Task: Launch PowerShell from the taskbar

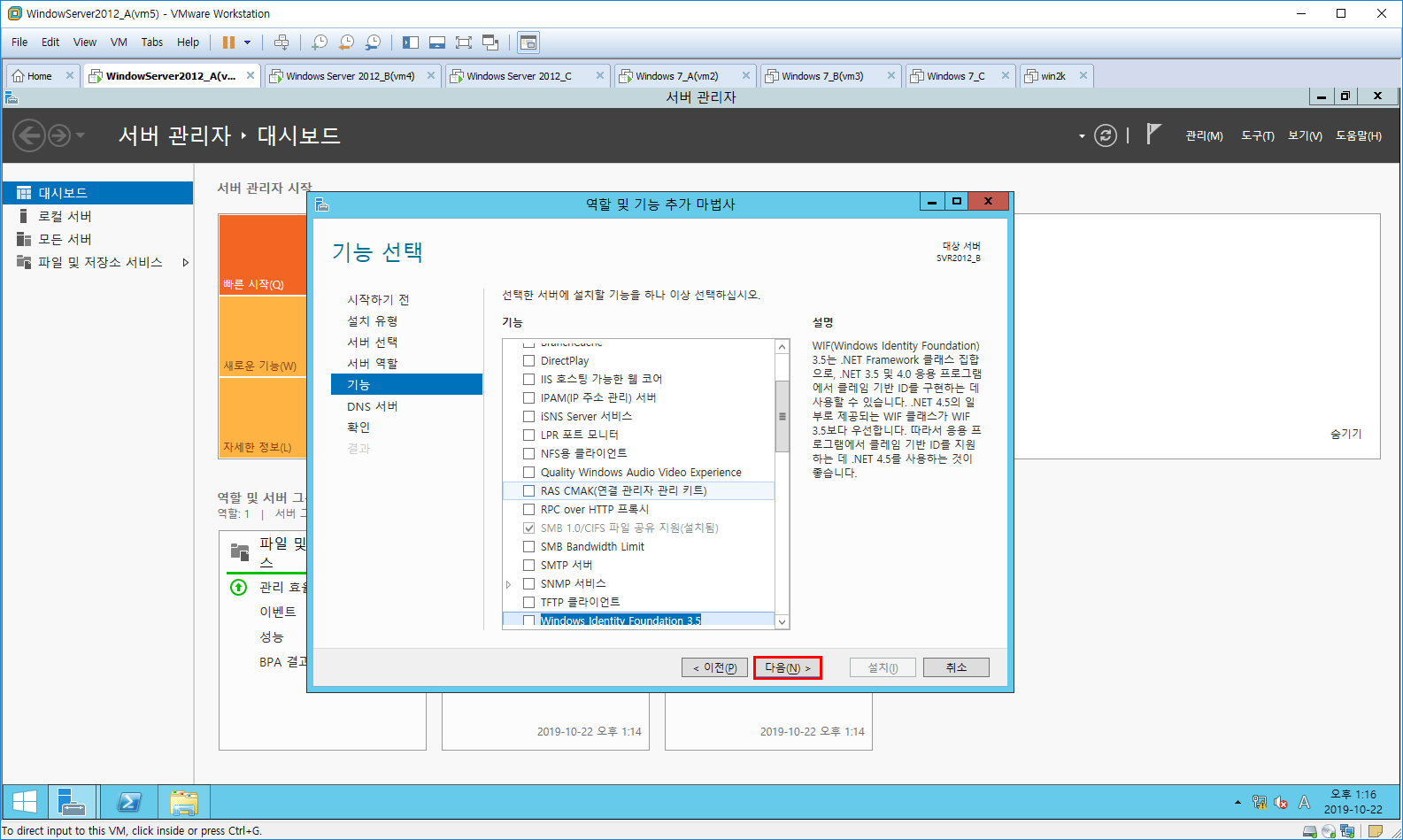Action: 128,802
